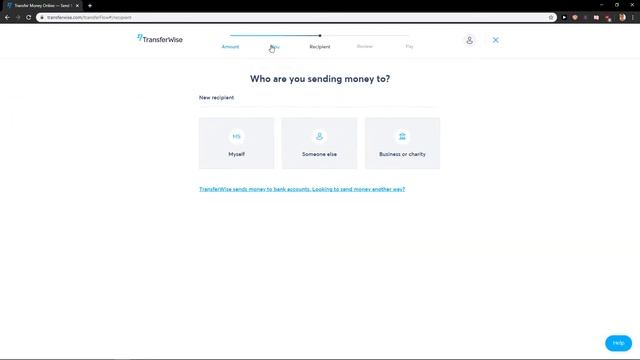Open a new browser tab
This screenshot has height=360, width=640.
click(90, 6)
